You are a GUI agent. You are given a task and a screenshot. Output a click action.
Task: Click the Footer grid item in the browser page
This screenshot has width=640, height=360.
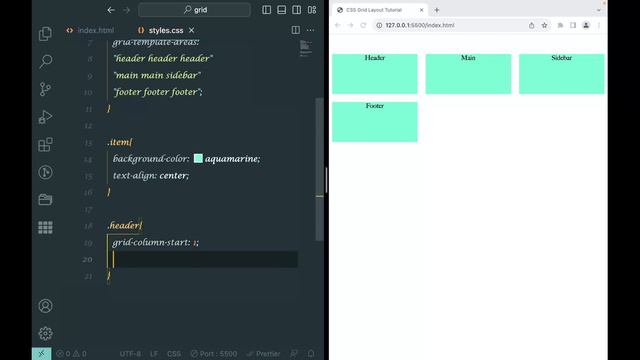coord(375,122)
